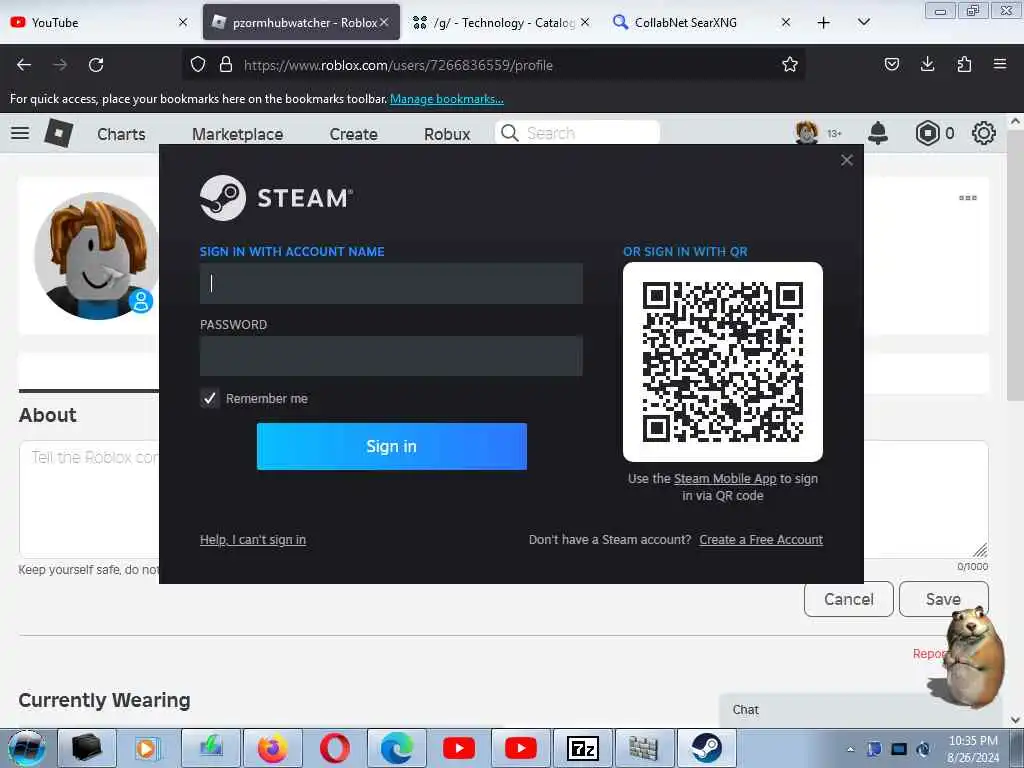Open Steam from the taskbar
Screen dimensions: 1024x768
707,748
